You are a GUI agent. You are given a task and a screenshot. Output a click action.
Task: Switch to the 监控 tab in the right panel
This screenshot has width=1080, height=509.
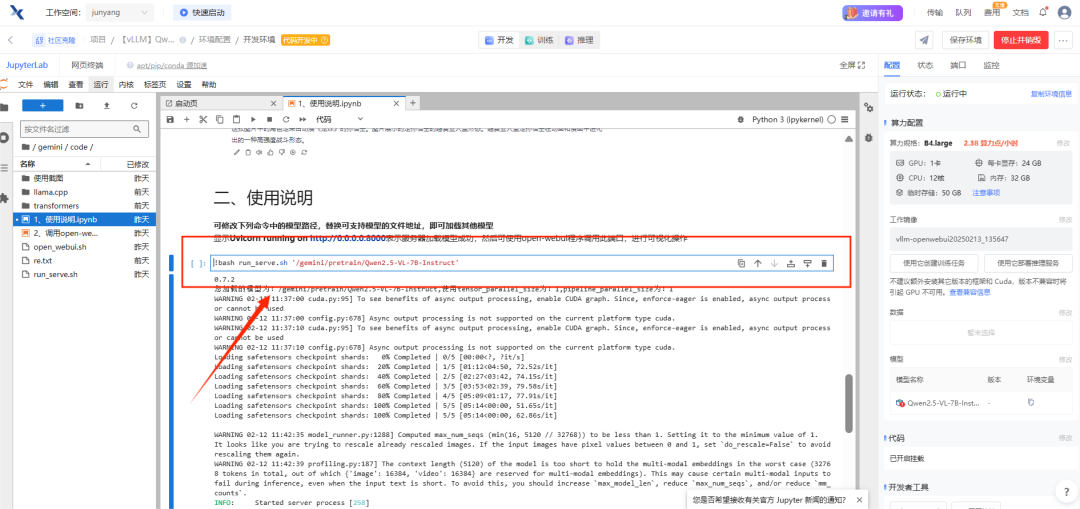(991, 65)
